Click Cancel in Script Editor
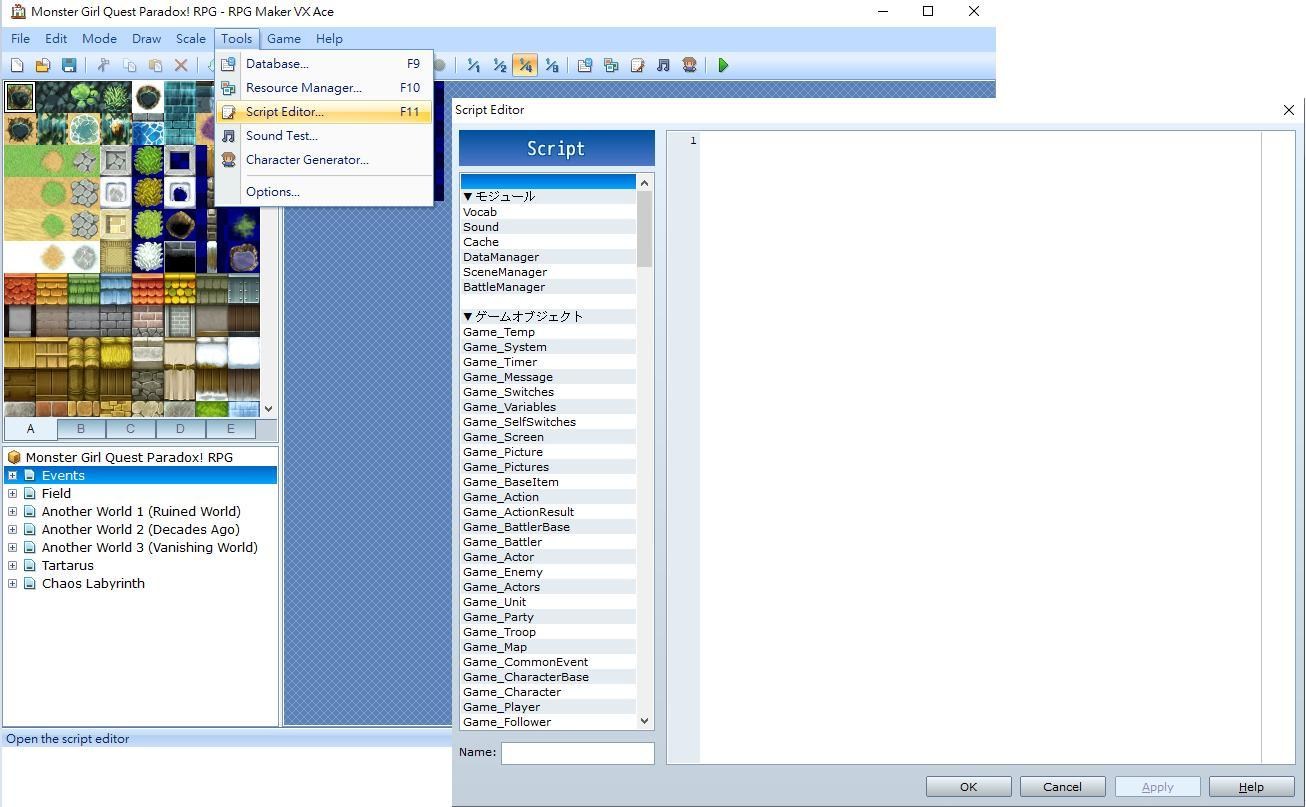Image resolution: width=1306 pixels, height=807 pixels. point(1062,787)
